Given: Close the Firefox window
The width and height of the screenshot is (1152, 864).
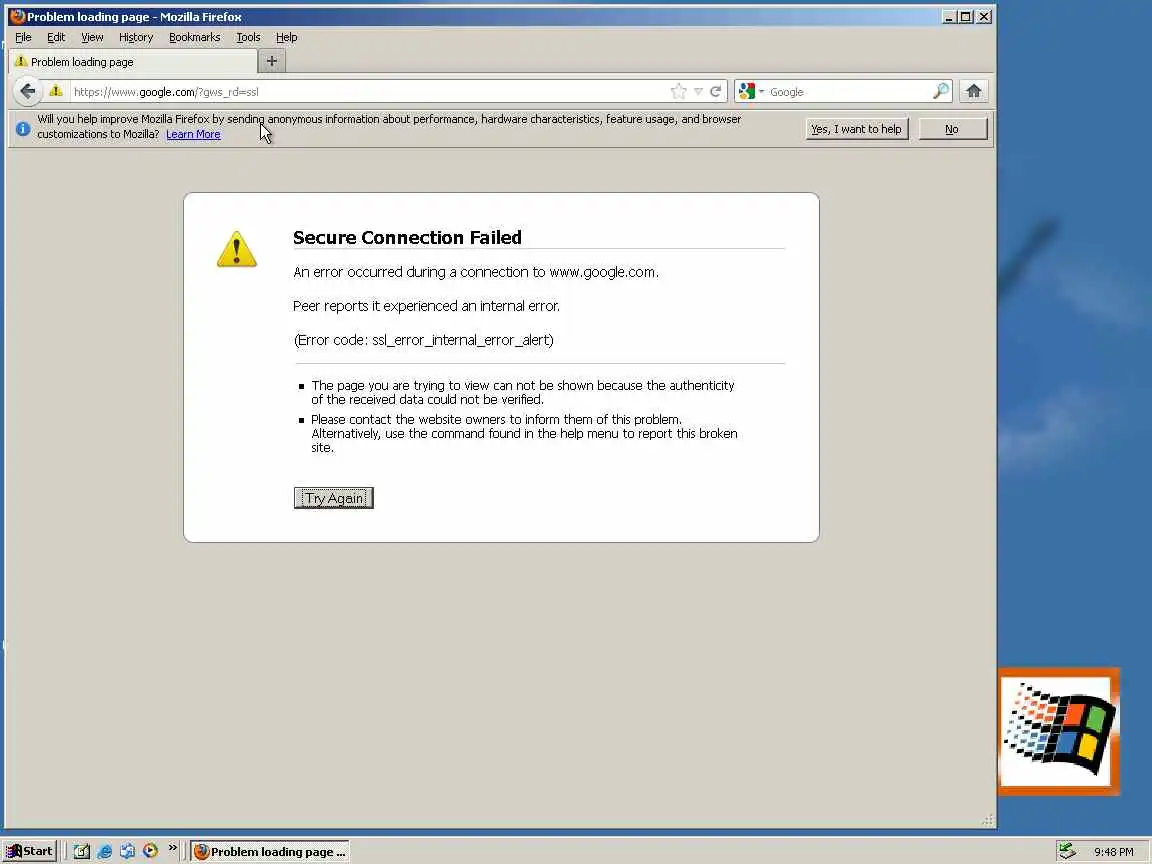Looking at the screenshot, I should [984, 16].
